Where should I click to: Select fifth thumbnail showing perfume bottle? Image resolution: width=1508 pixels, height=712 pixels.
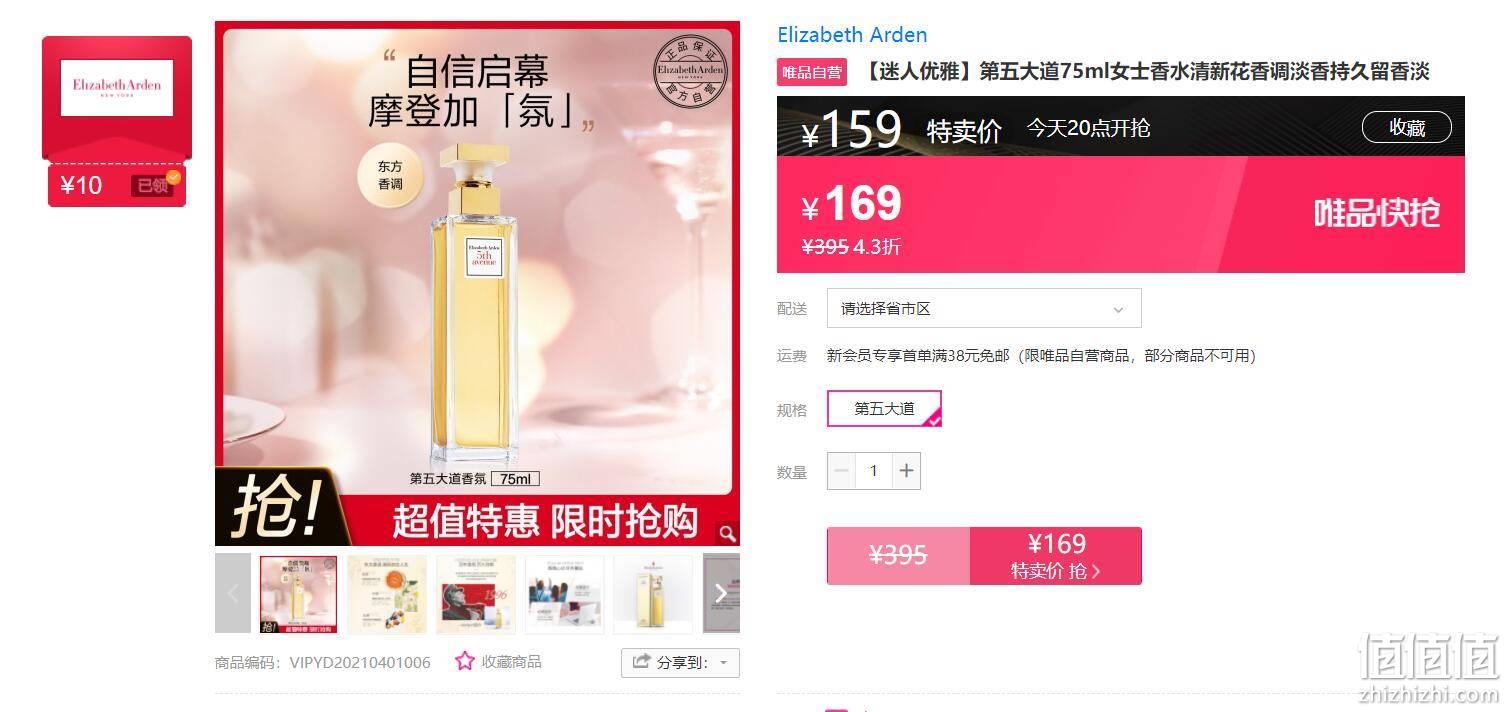[653, 594]
